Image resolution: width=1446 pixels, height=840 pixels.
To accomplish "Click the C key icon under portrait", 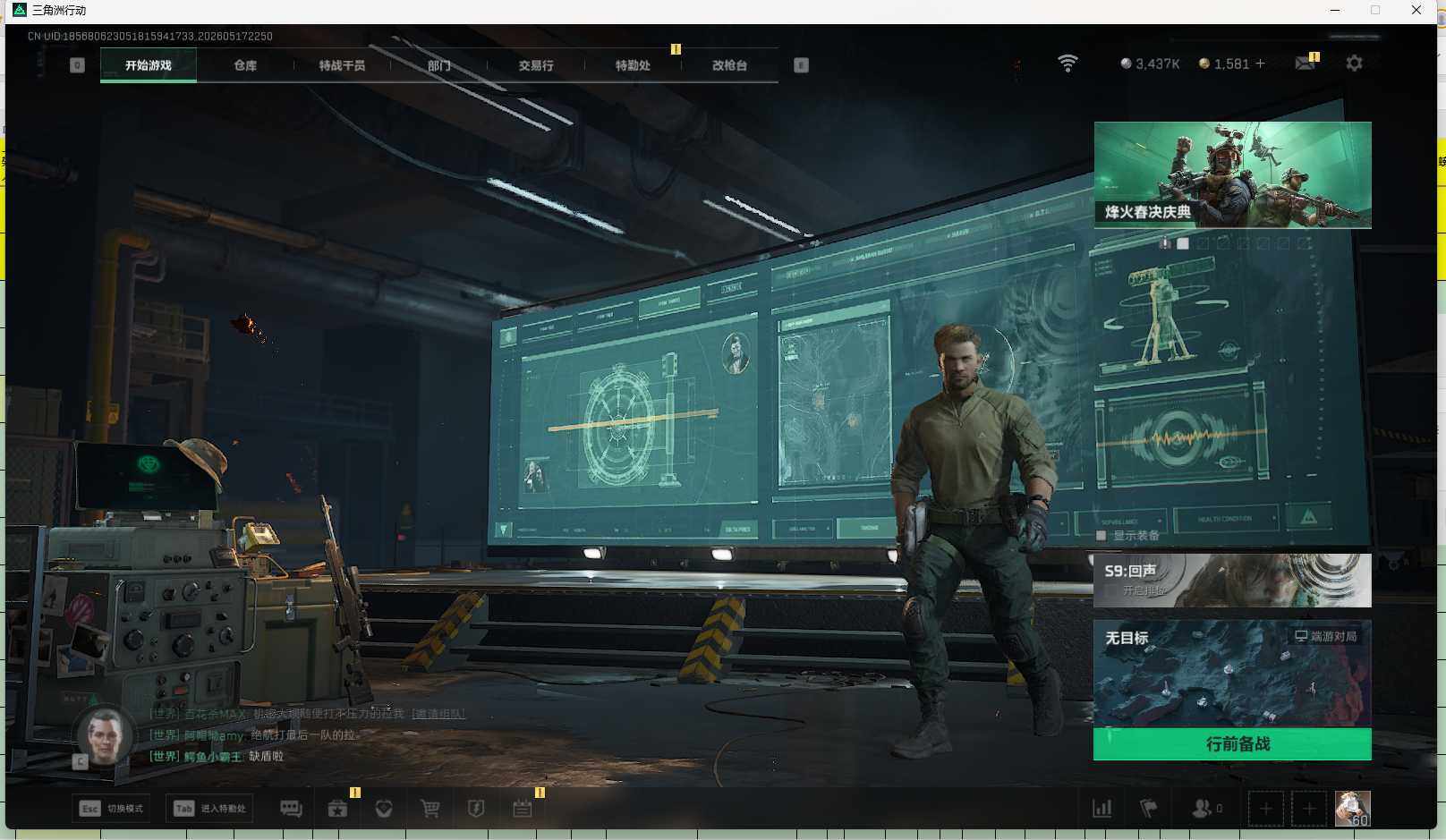I will pyautogui.click(x=81, y=761).
